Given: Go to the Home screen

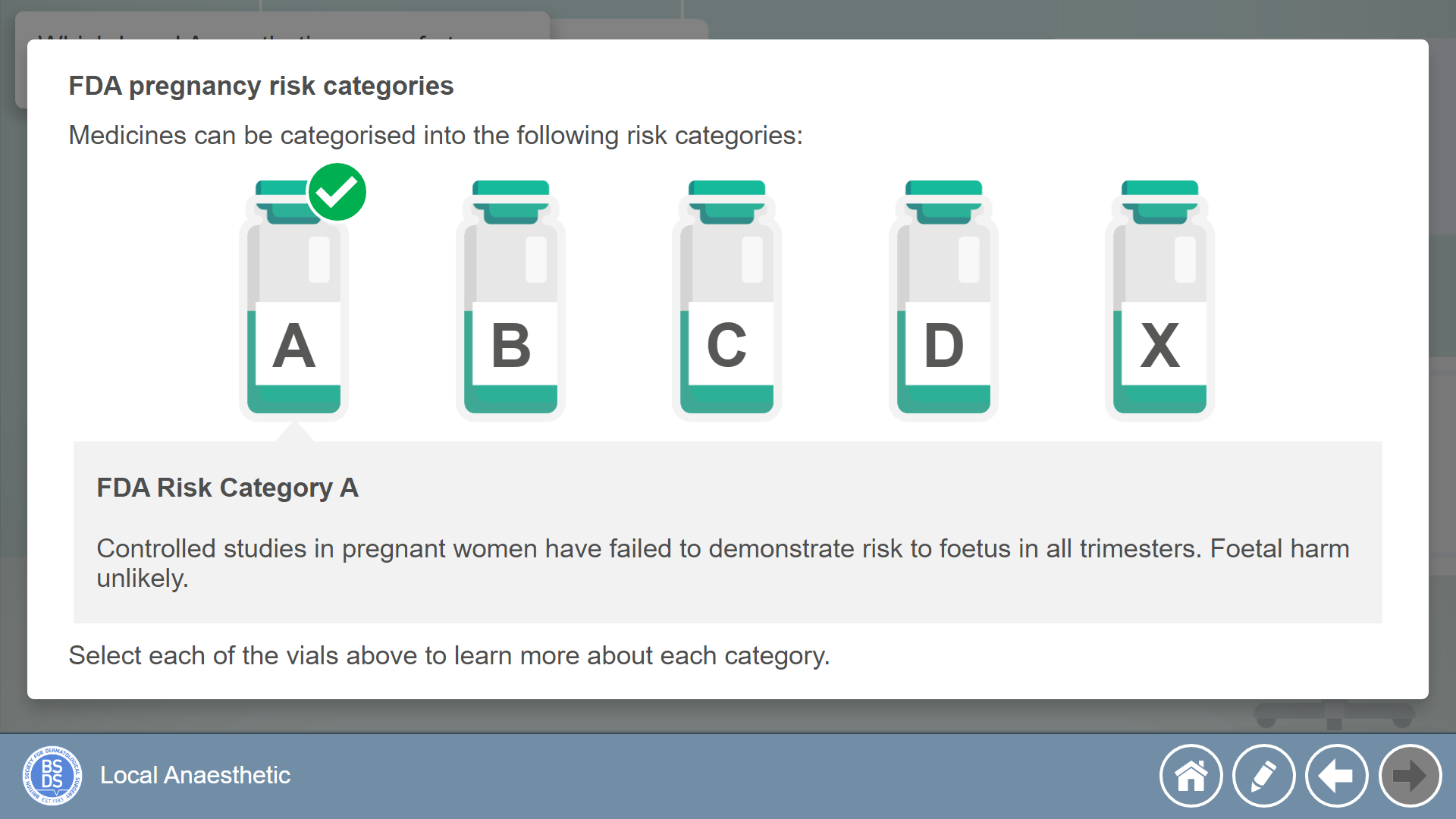Looking at the screenshot, I should tap(1191, 776).
